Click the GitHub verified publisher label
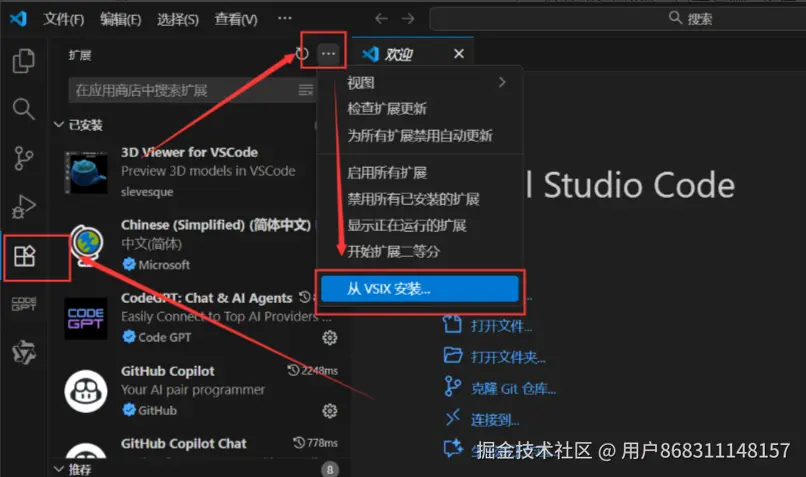Image resolution: width=806 pixels, height=477 pixels. [150, 410]
